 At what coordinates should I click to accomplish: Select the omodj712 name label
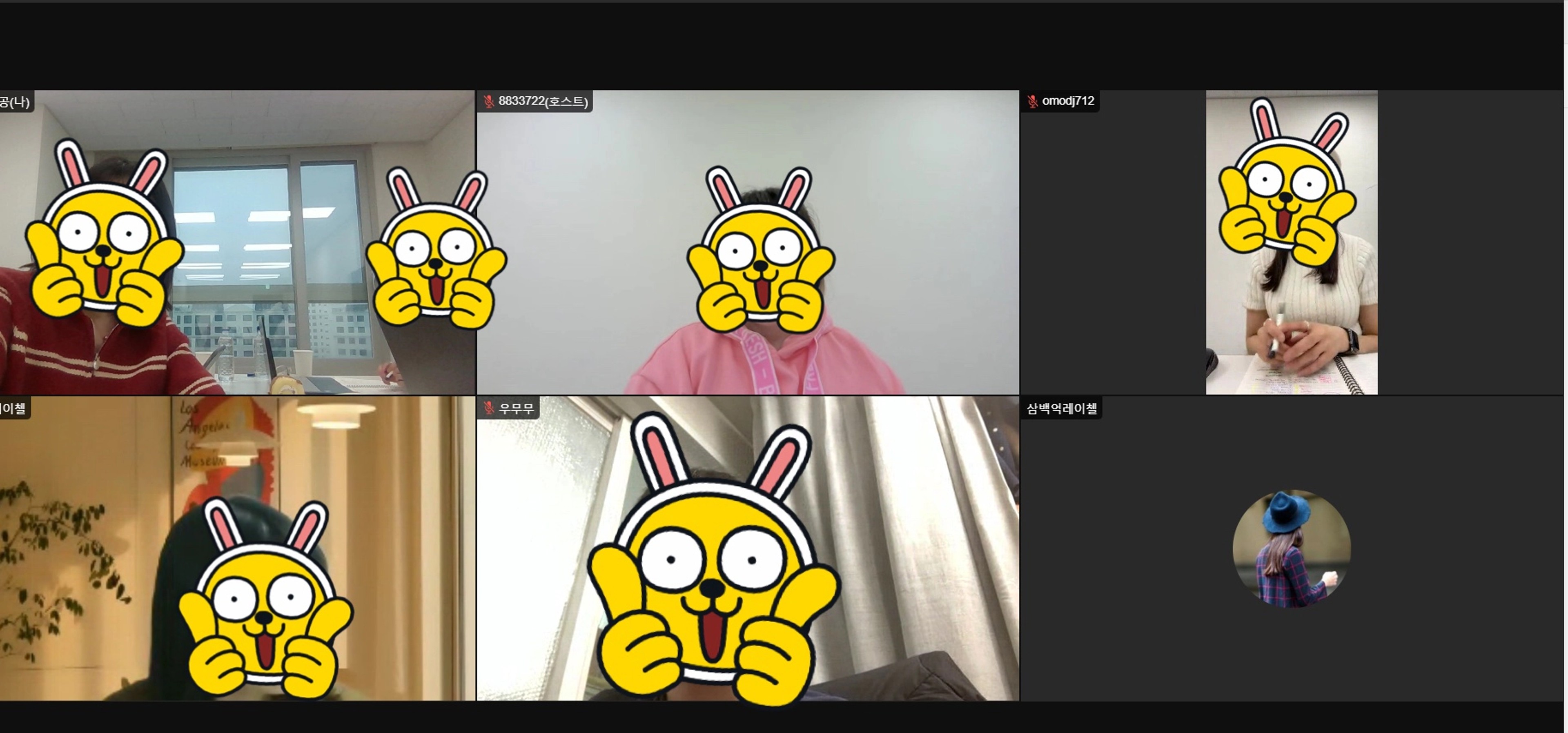(x=1068, y=101)
